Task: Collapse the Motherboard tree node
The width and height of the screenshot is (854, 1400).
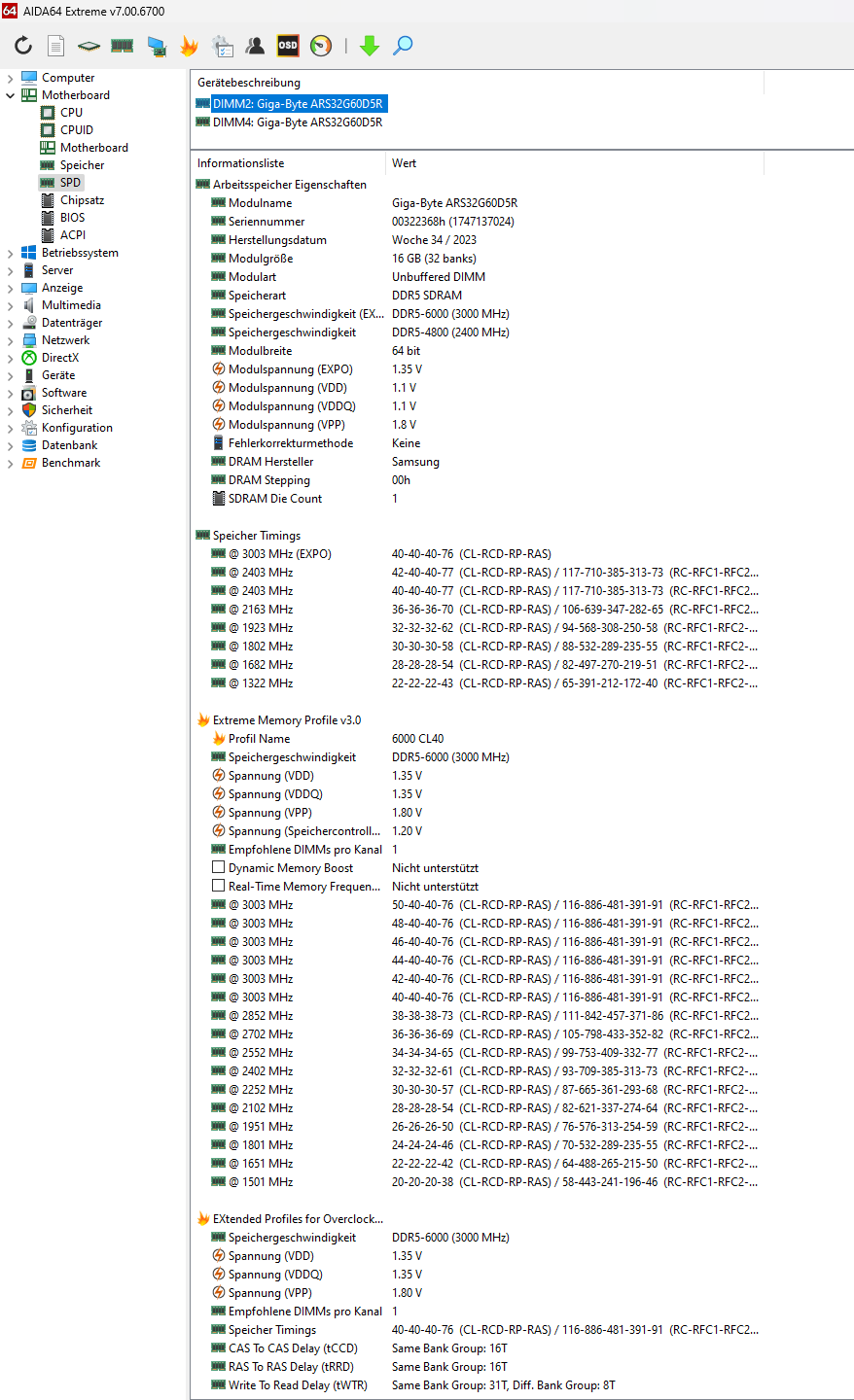Action: tap(11, 95)
